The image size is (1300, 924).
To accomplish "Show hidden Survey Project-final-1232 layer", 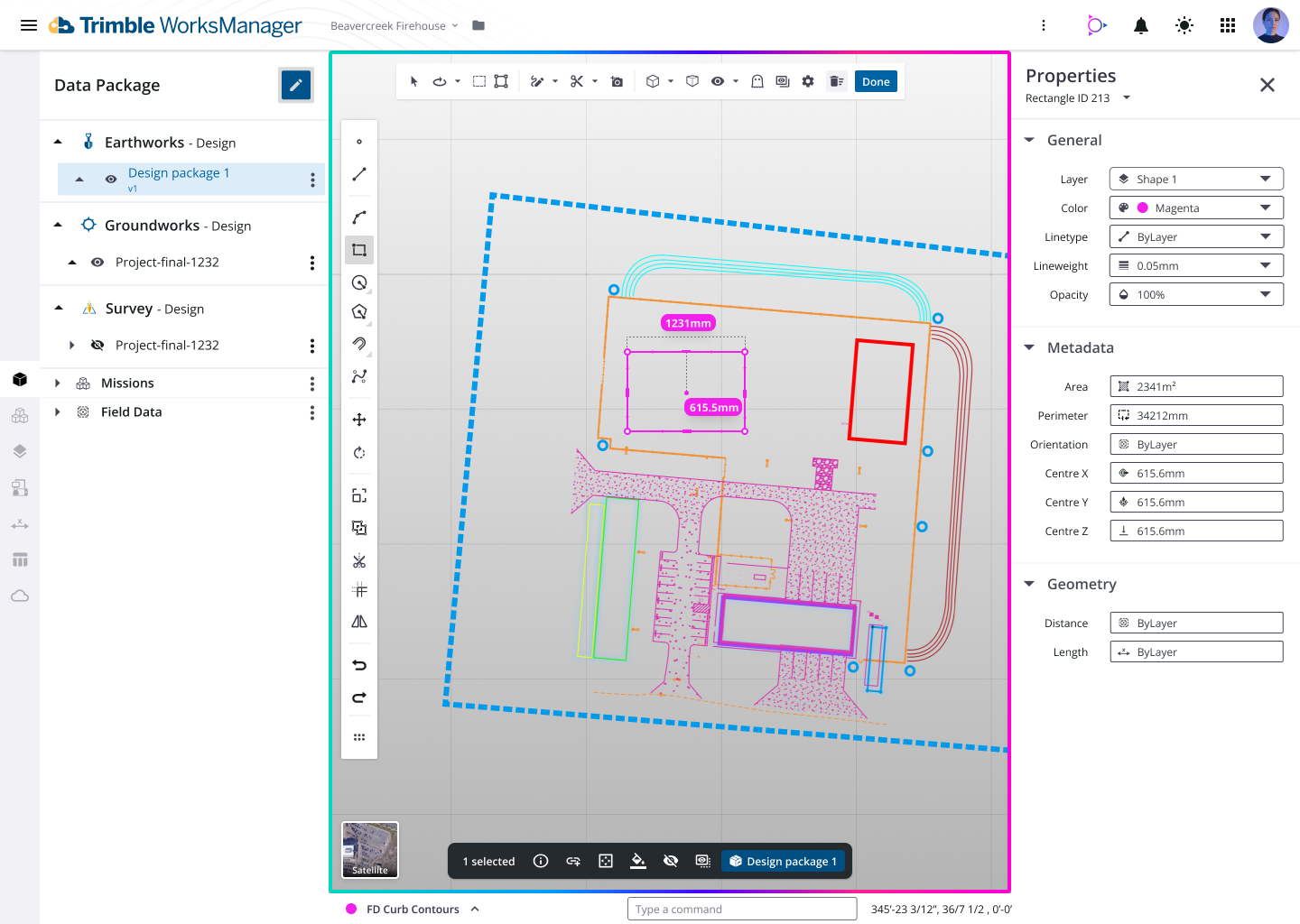I will [x=97, y=346].
